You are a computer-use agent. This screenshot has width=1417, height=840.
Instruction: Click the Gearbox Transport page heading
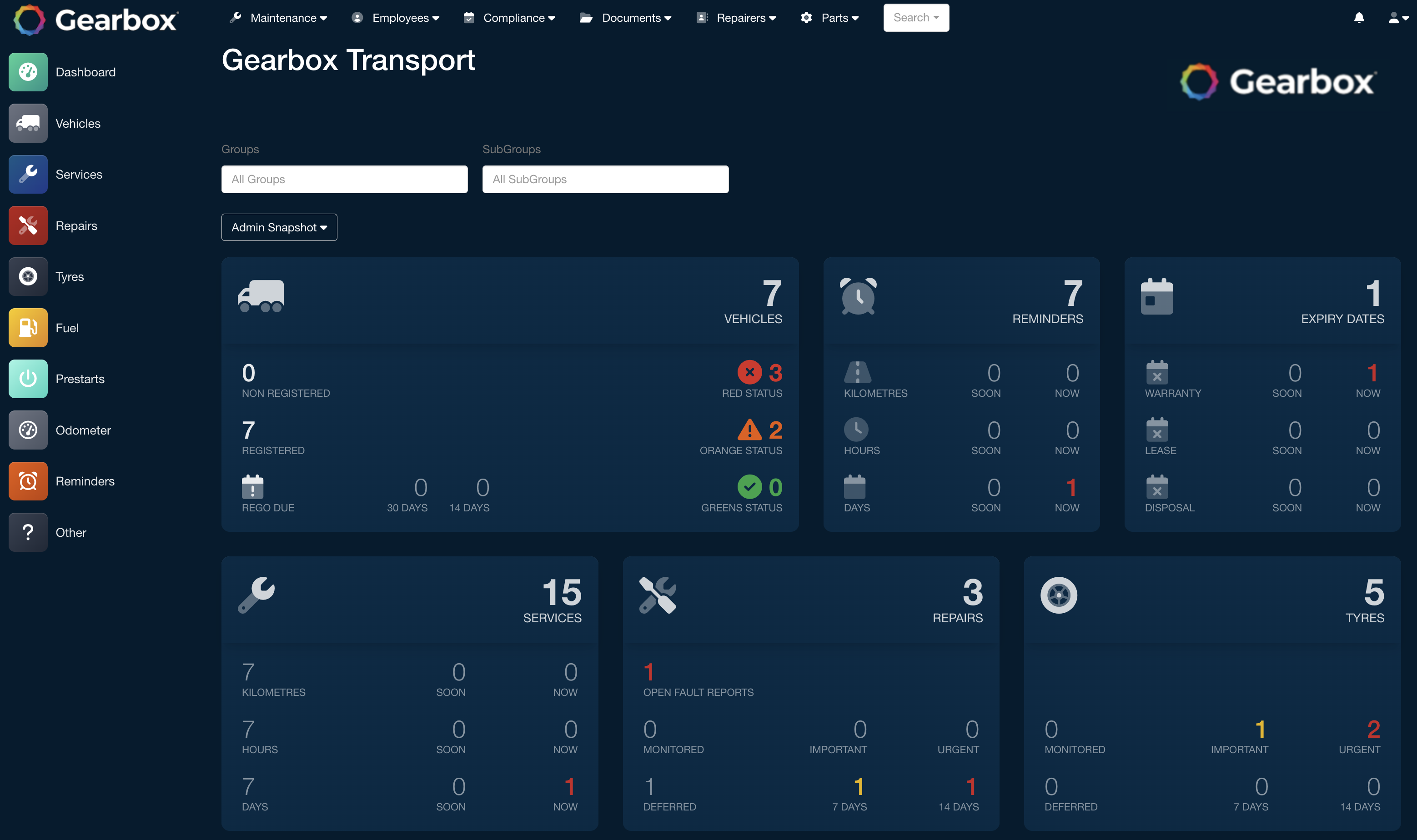tap(348, 60)
